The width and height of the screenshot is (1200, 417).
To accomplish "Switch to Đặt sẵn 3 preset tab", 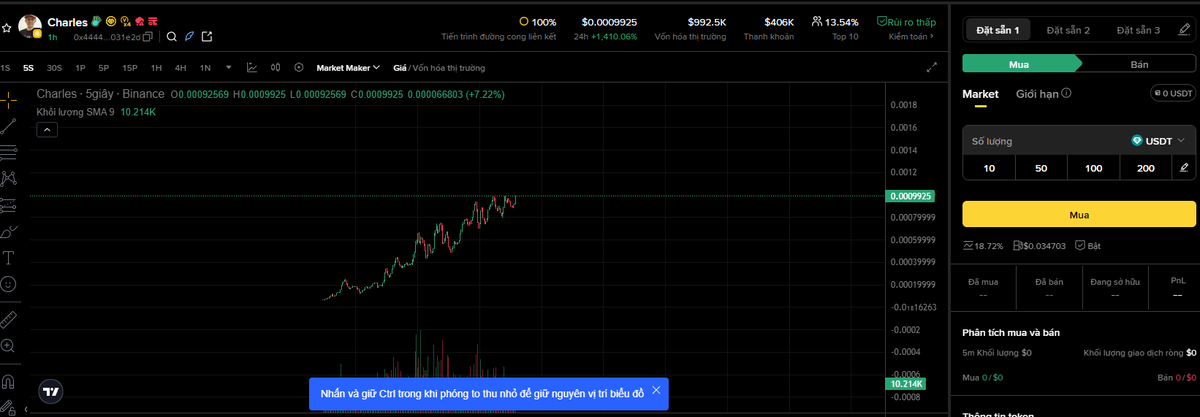I will (1138, 30).
